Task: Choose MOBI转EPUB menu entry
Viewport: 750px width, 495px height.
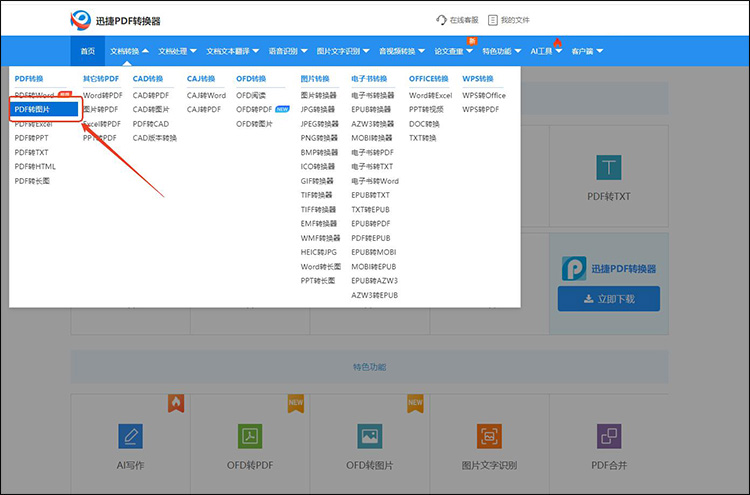Action: (374, 266)
